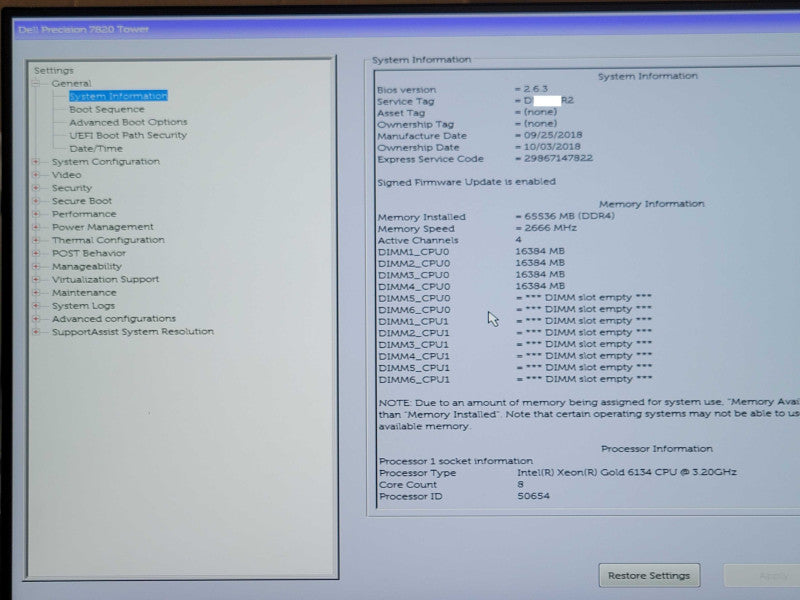Click Processor Type Xeon Gold 6134 value
The height and width of the screenshot is (600, 800).
coord(627,472)
